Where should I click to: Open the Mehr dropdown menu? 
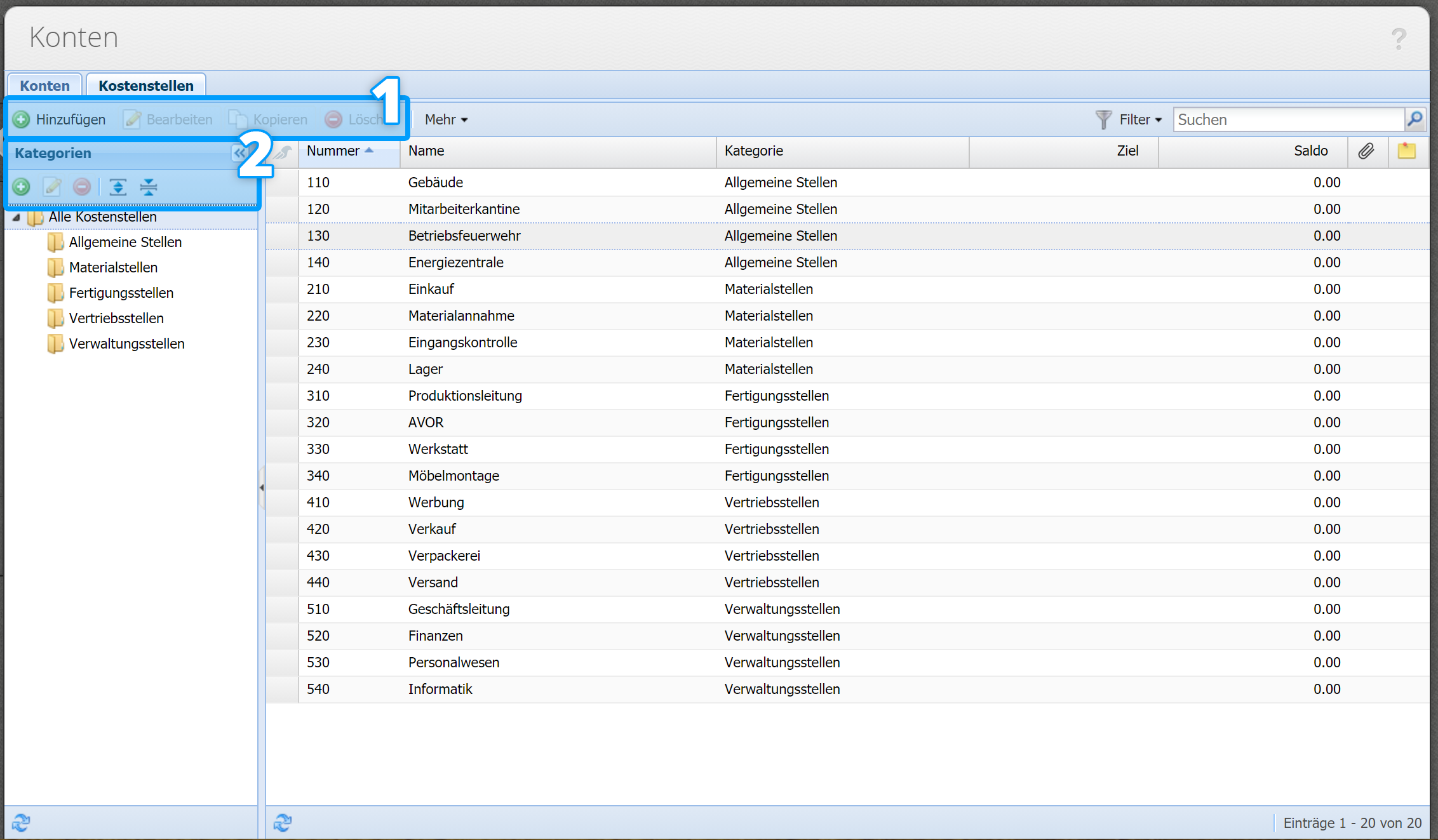coord(446,119)
